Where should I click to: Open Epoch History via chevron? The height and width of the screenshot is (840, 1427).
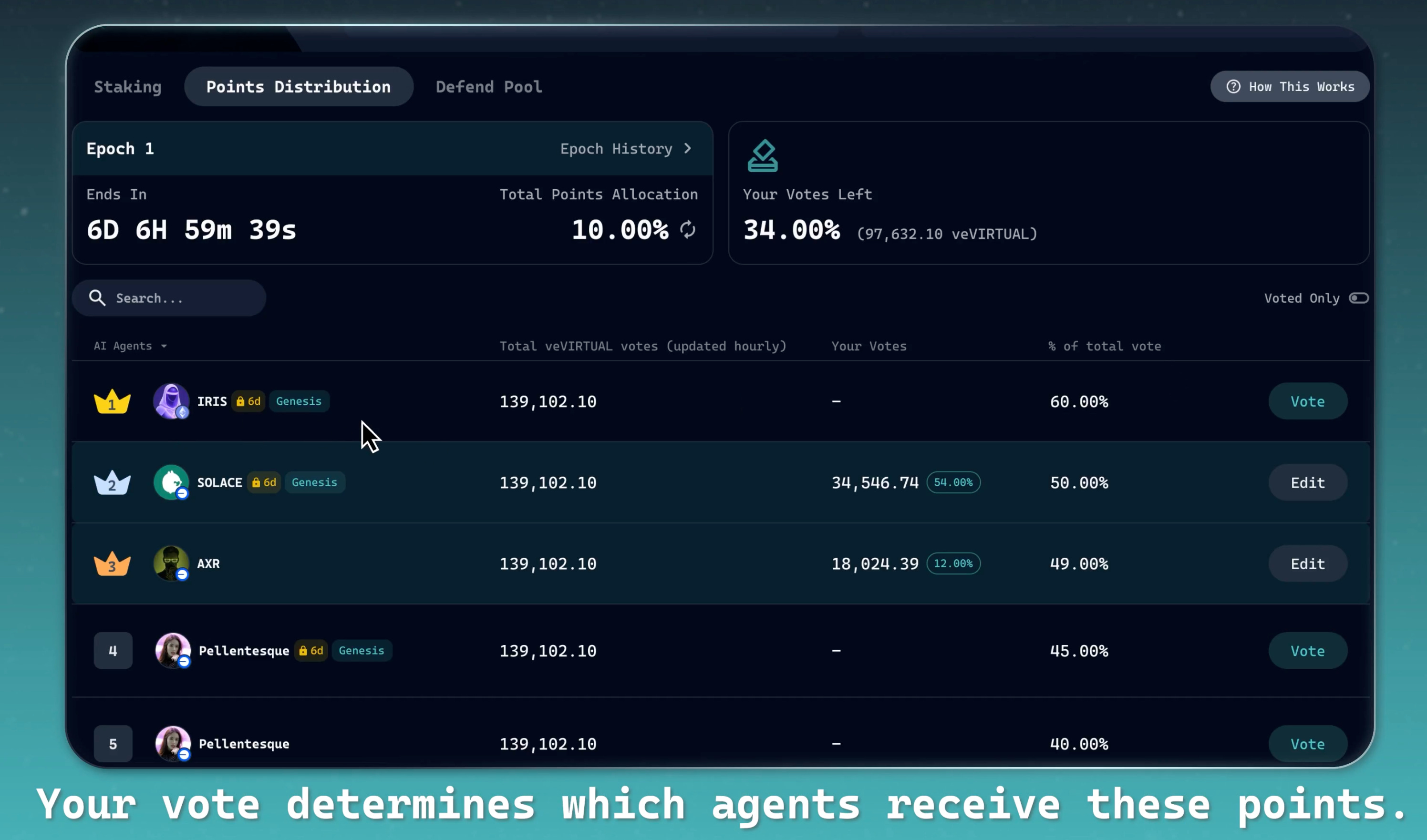(687, 148)
